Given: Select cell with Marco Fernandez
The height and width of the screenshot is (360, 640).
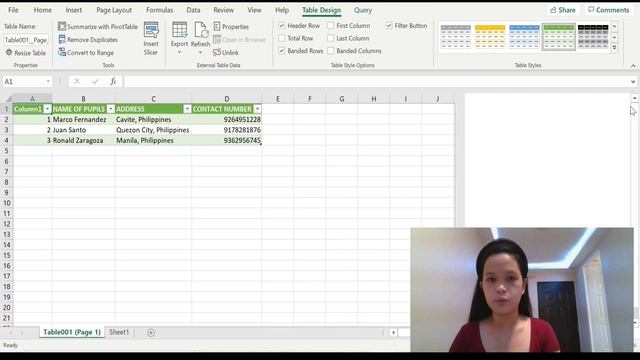Looking at the screenshot, I should [x=83, y=120].
